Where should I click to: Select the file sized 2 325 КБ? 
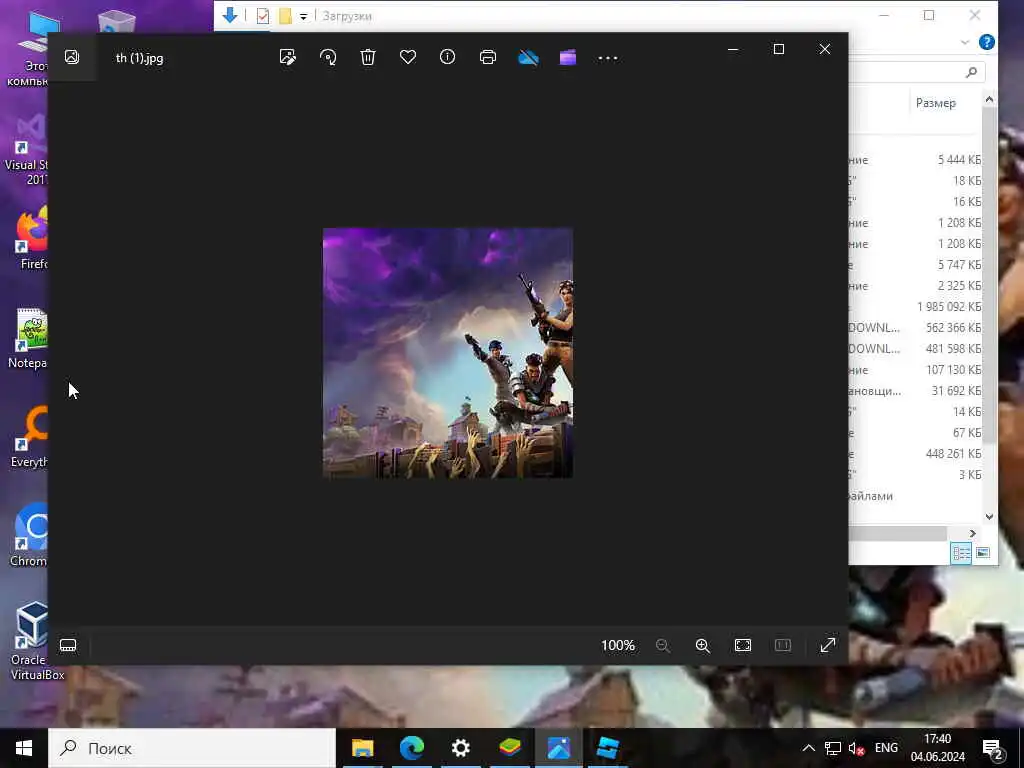(x=915, y=285)
